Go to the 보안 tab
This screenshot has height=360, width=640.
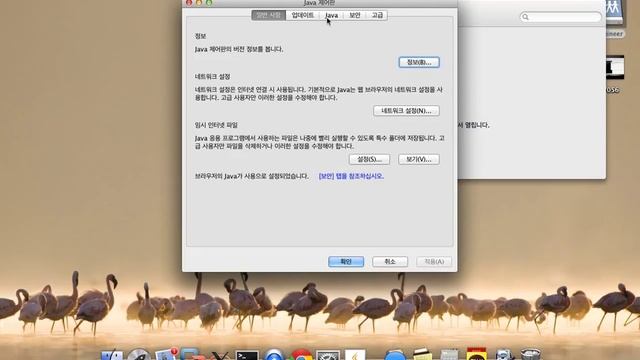tap(355, 16)
